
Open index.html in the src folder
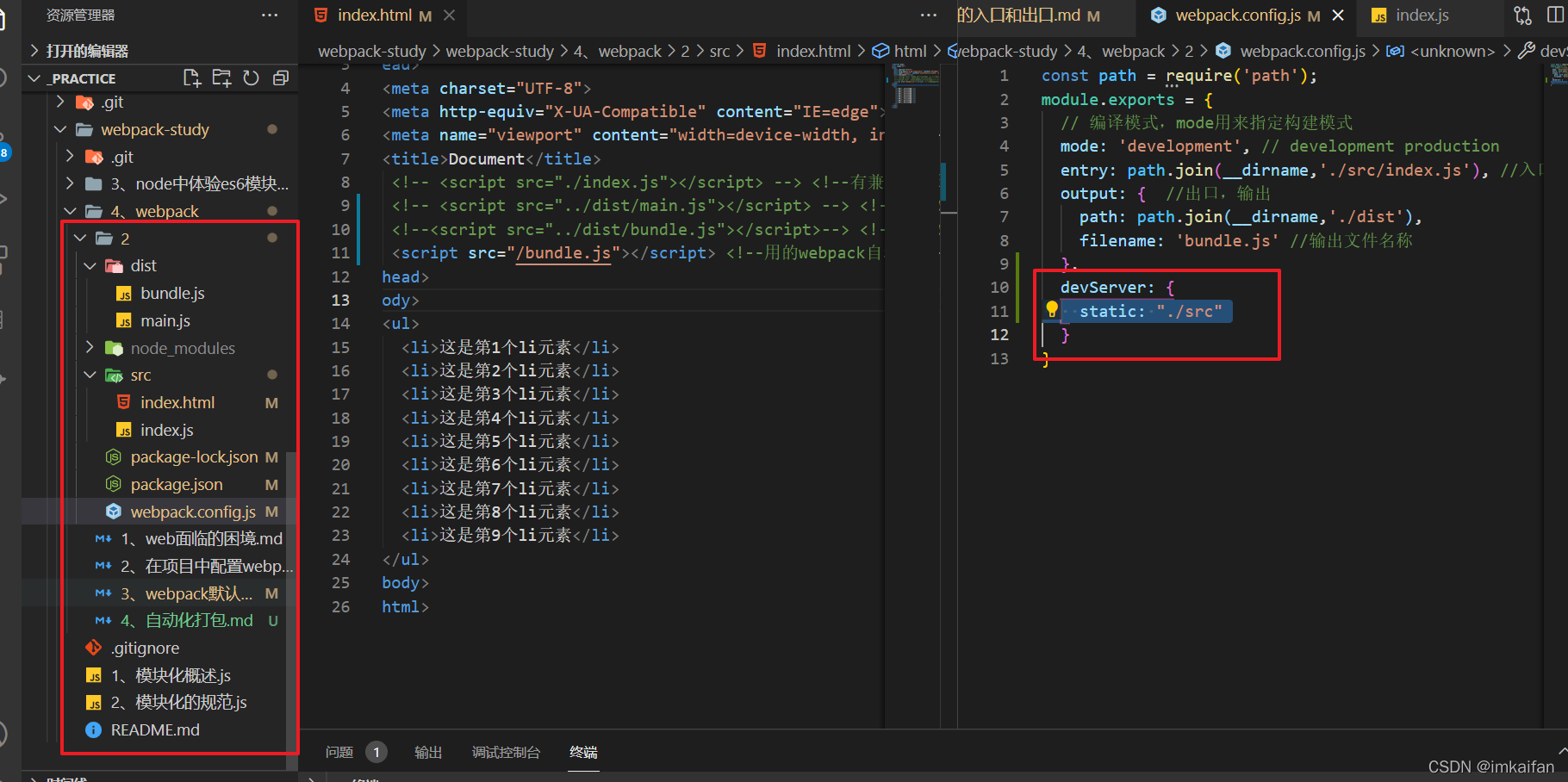tap(177, 403)
